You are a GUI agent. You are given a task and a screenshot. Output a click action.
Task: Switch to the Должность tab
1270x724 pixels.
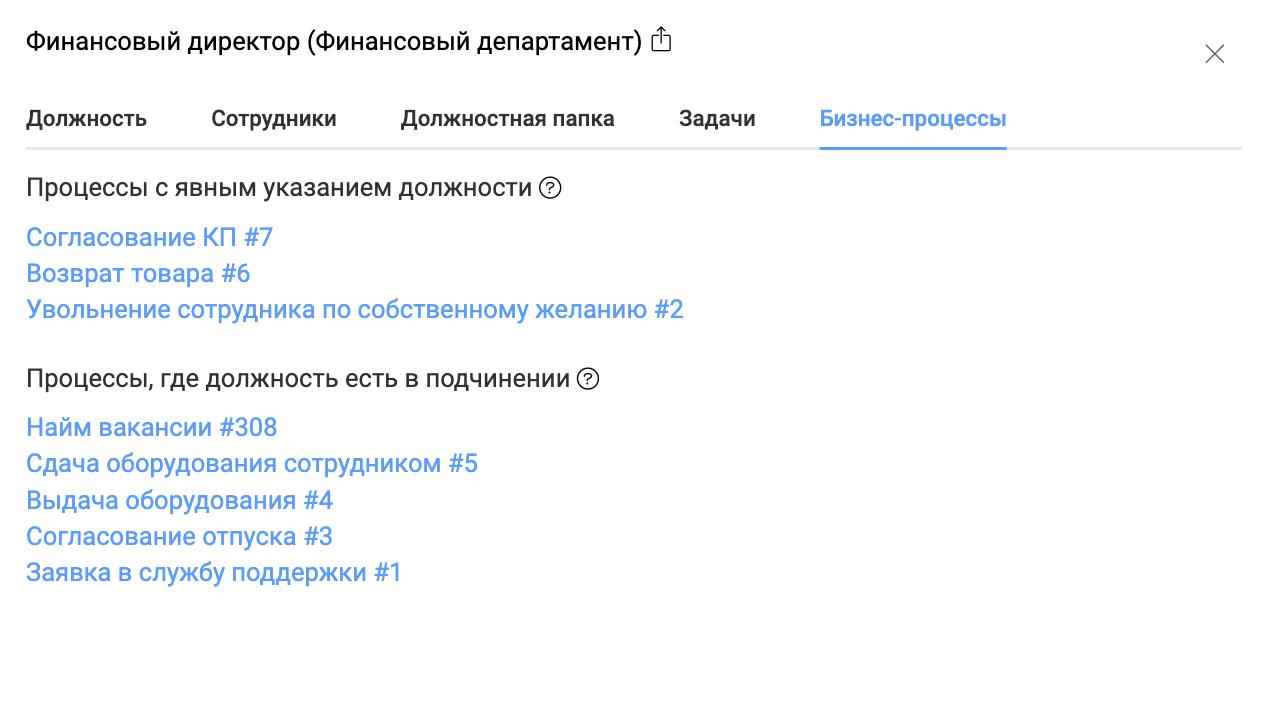[86, 118]
